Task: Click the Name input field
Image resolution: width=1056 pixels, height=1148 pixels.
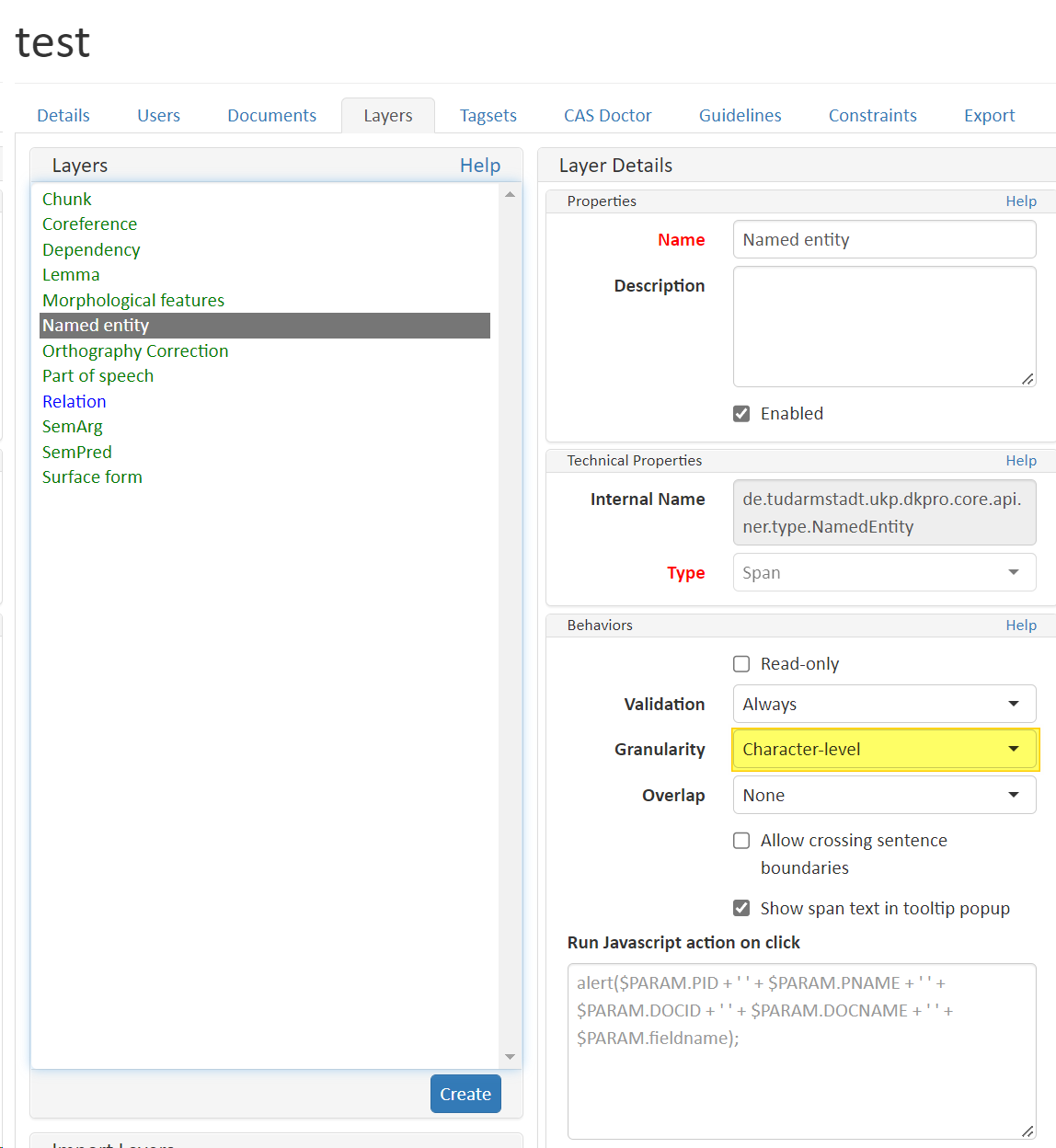Action: click(883, 239)
